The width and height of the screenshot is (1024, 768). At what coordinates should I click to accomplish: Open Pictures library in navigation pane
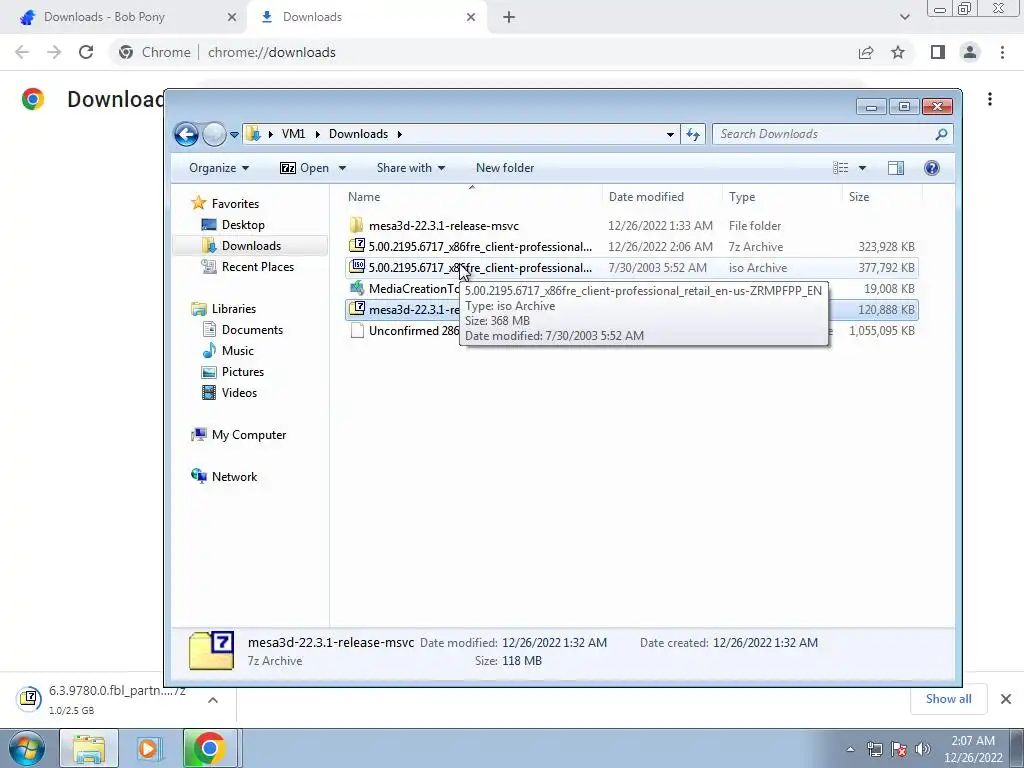coord(233,372)
